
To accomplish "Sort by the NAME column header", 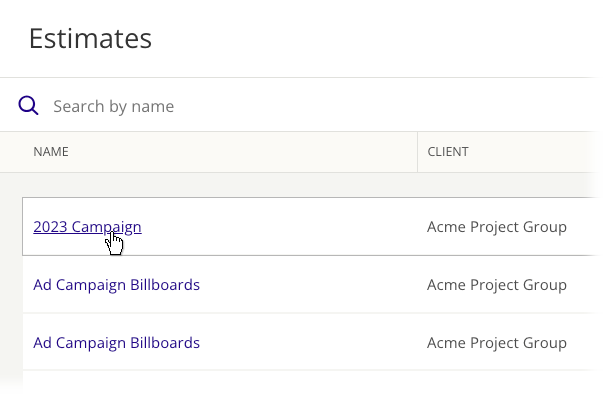I will coord(51,151).
